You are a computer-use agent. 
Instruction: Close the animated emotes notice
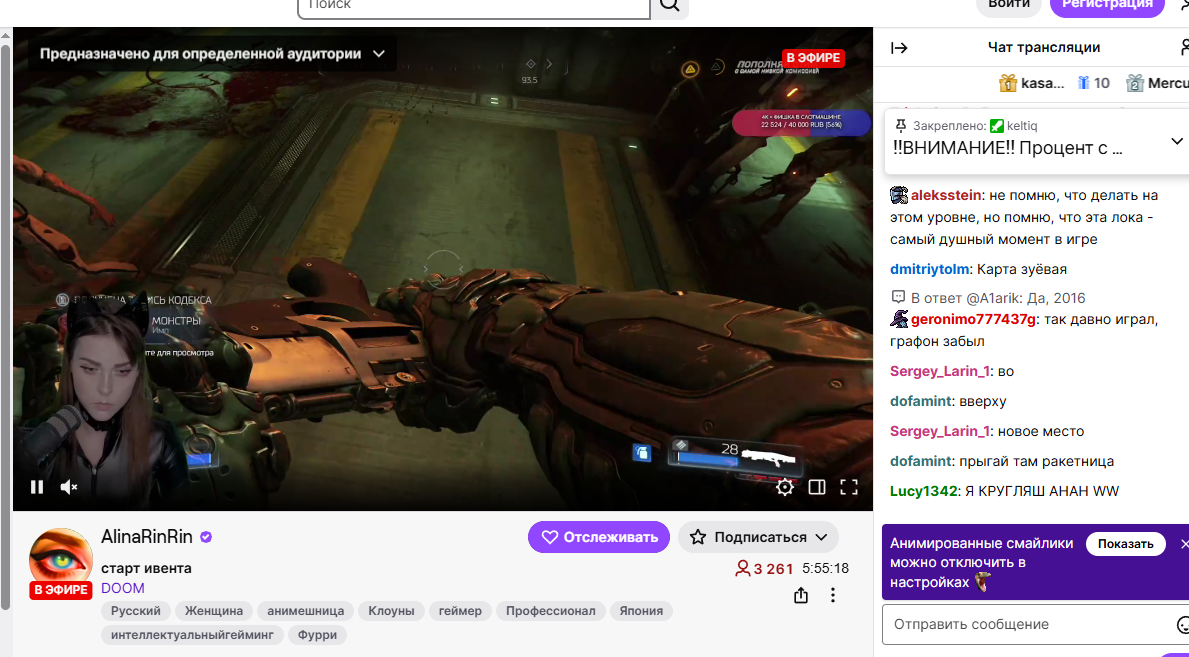pyautogui.click(x=1184, y=544)
